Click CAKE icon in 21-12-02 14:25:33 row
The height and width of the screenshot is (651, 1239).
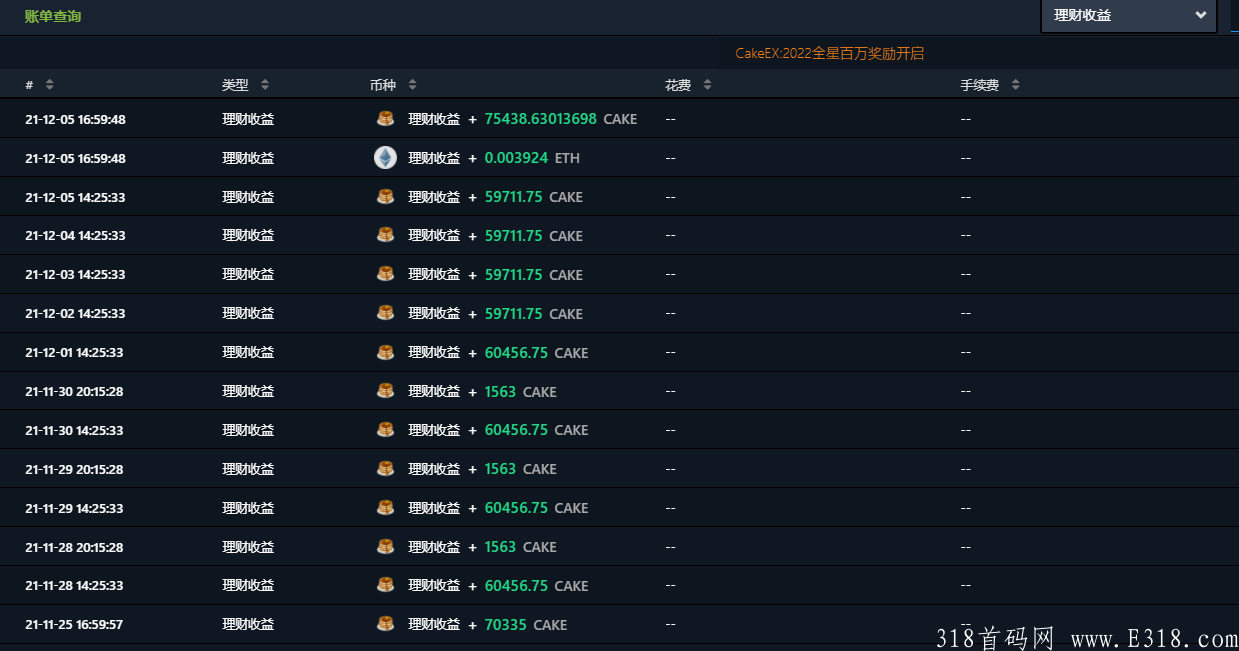[385, 313]
